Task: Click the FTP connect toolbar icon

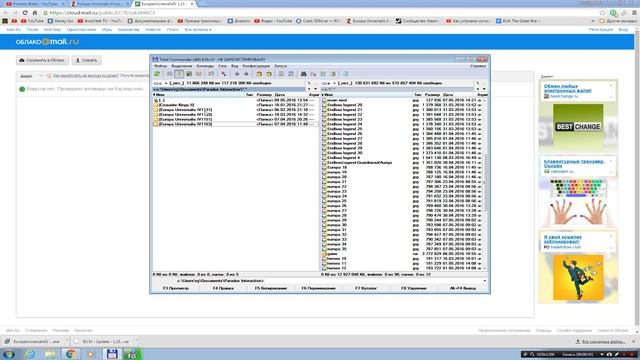Action: tap(281, 74)
